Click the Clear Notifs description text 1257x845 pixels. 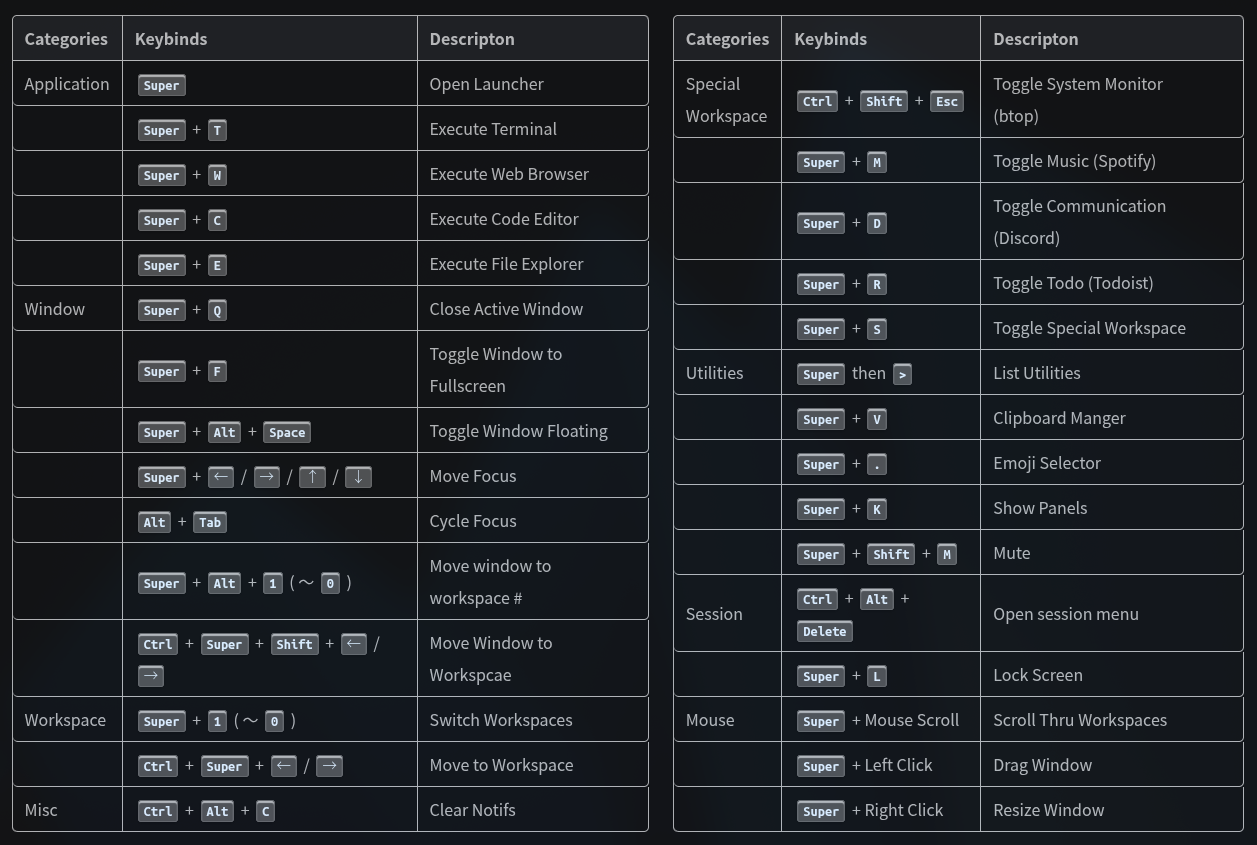tap(472, 810)
